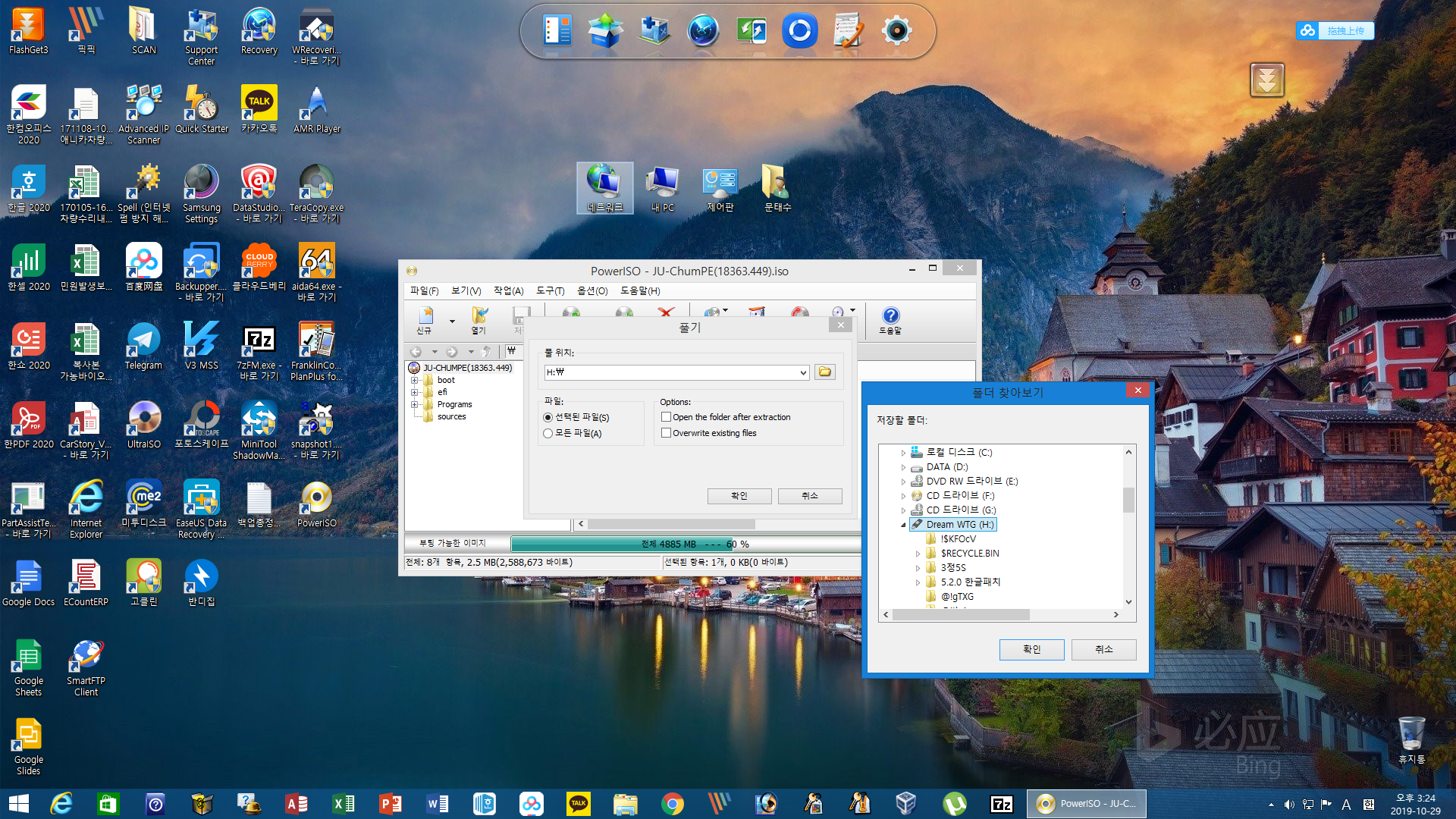Open 옵션(O) menu in PowerISO
This screenshot has width=1456, height=819.
(592, 291)
